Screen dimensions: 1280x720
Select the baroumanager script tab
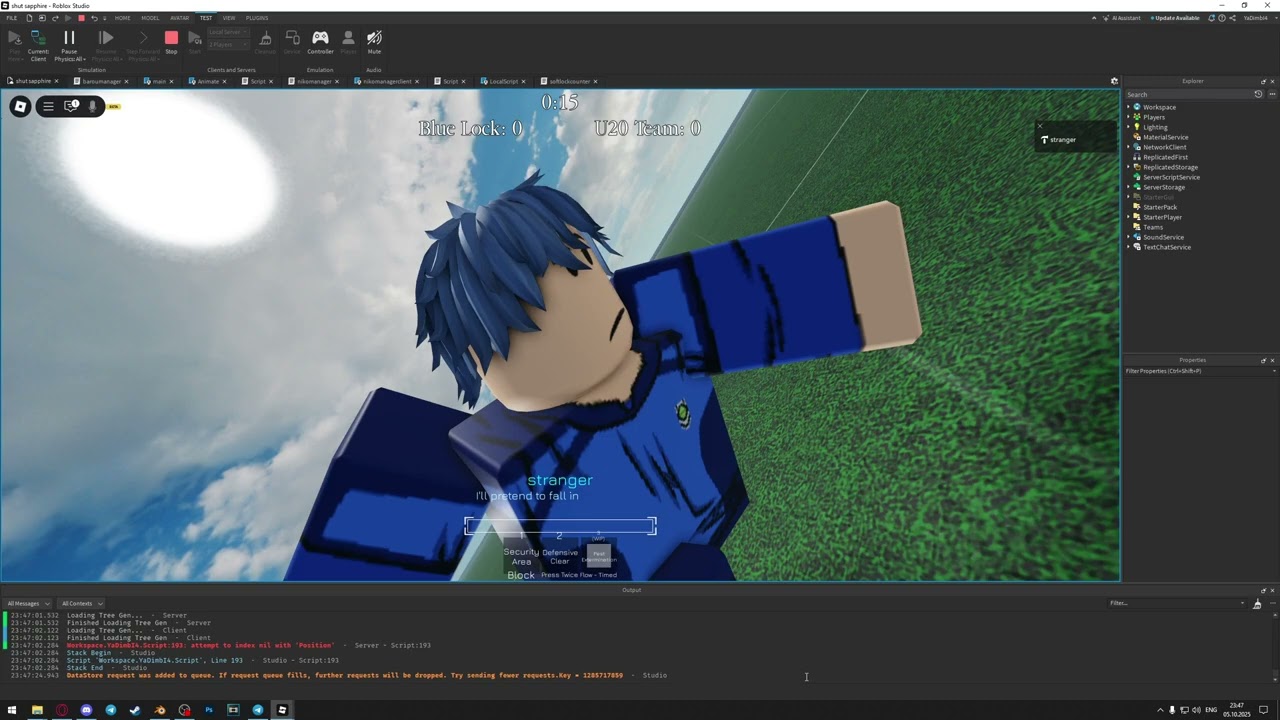pyautogui.click(x=102, y=81)
